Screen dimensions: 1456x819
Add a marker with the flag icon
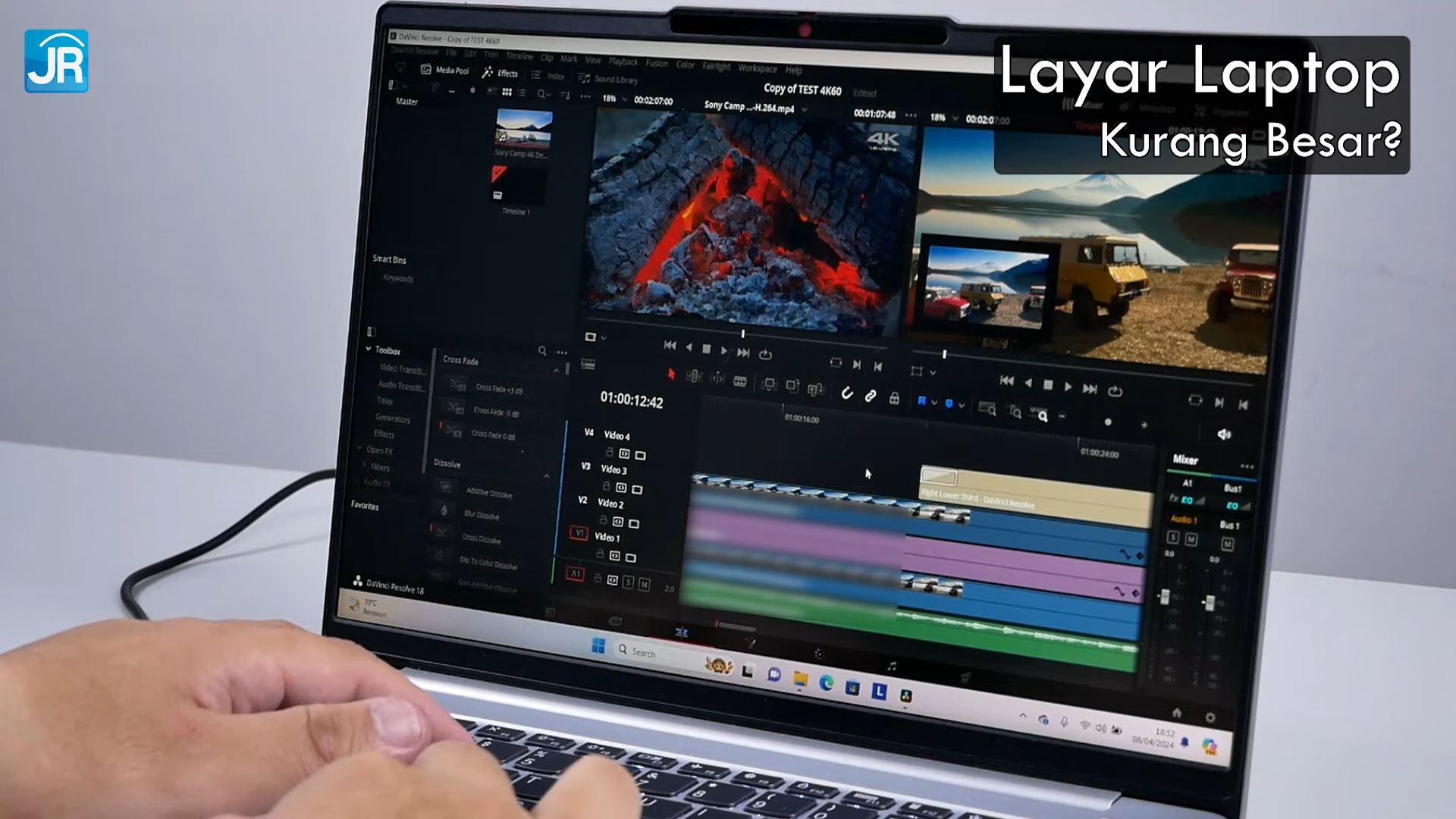pos(922,401)
